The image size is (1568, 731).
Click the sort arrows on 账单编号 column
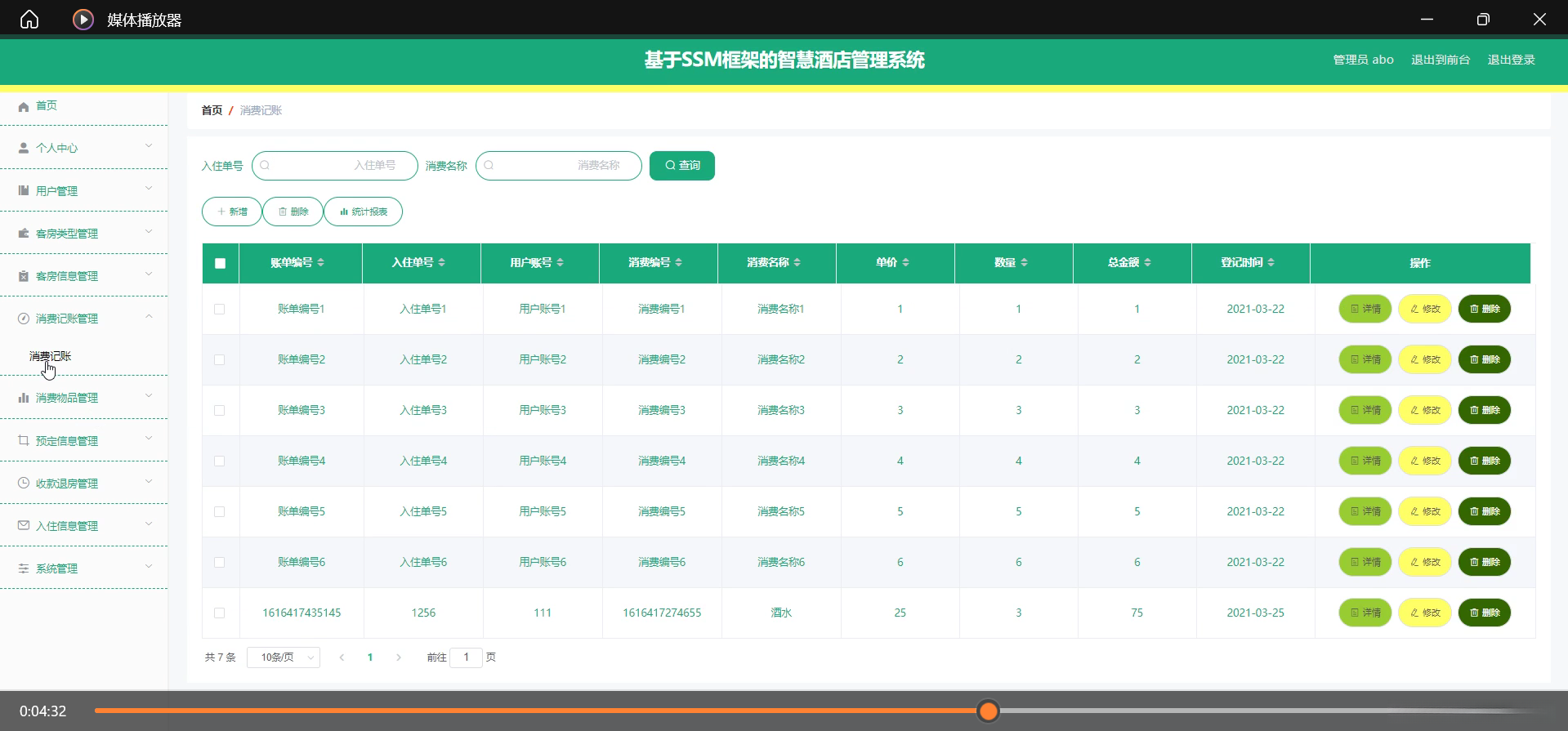coord(321,262)
